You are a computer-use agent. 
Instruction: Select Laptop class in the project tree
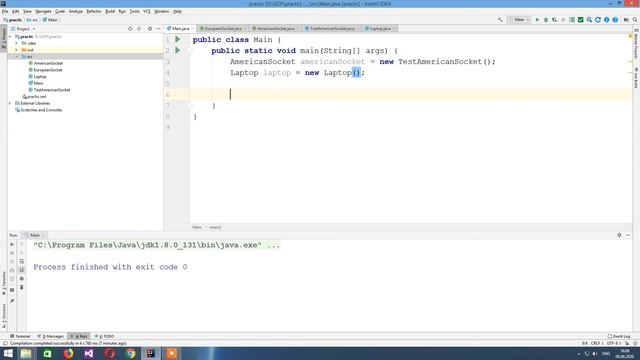pyautogui.click(x=40, y=77)
